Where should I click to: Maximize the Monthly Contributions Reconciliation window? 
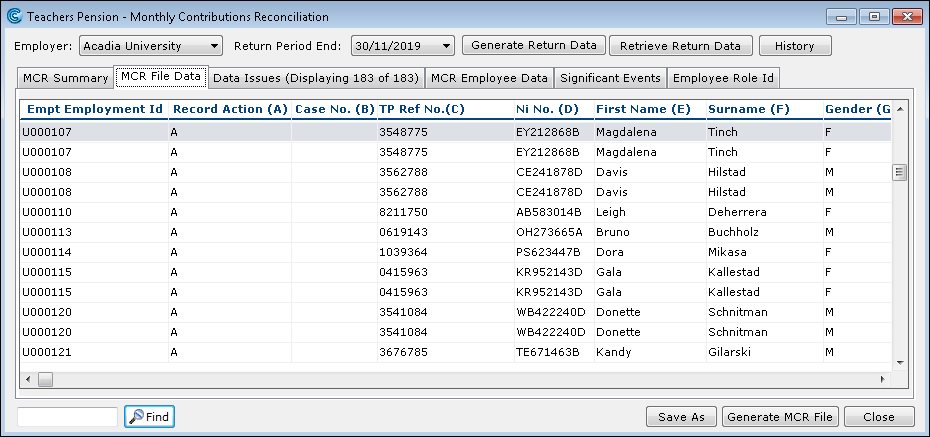[875, 17]
